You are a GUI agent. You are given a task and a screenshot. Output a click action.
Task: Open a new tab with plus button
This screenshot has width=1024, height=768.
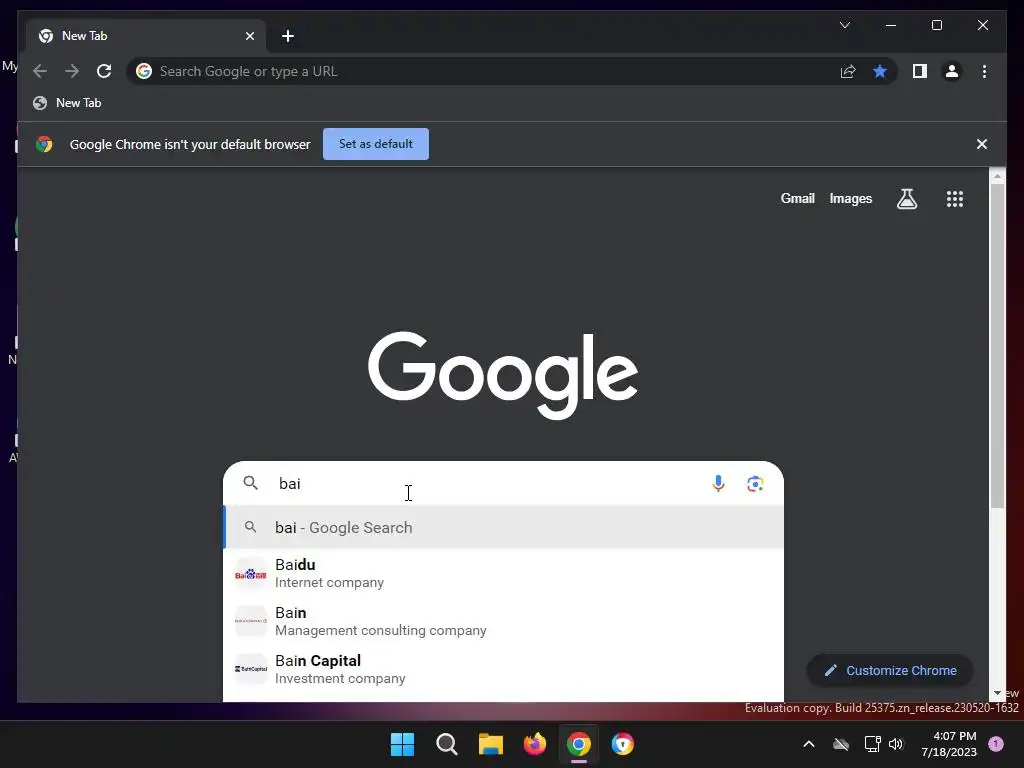(x=287, y=36)
